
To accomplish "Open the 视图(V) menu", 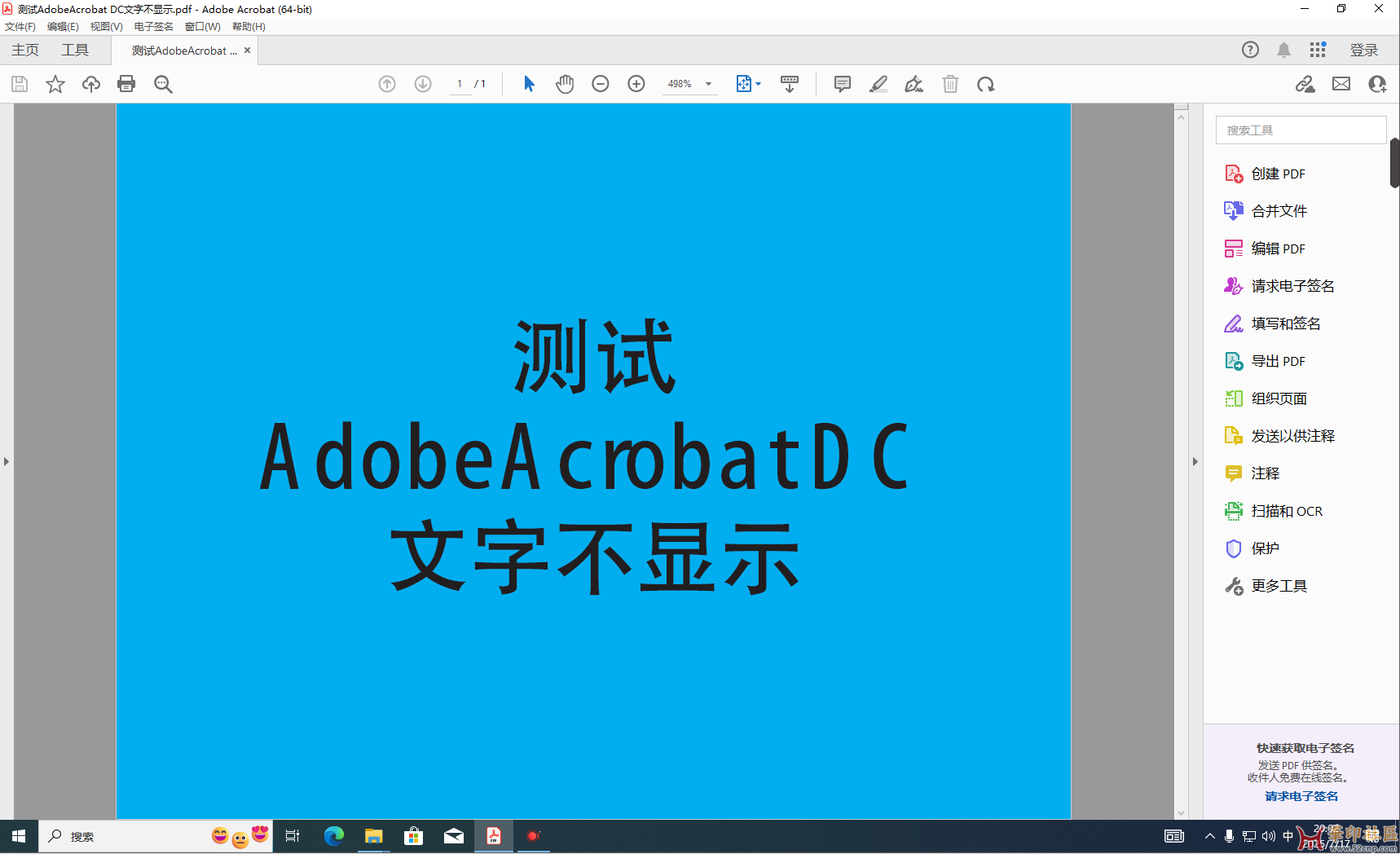I will tap(106, 26).
